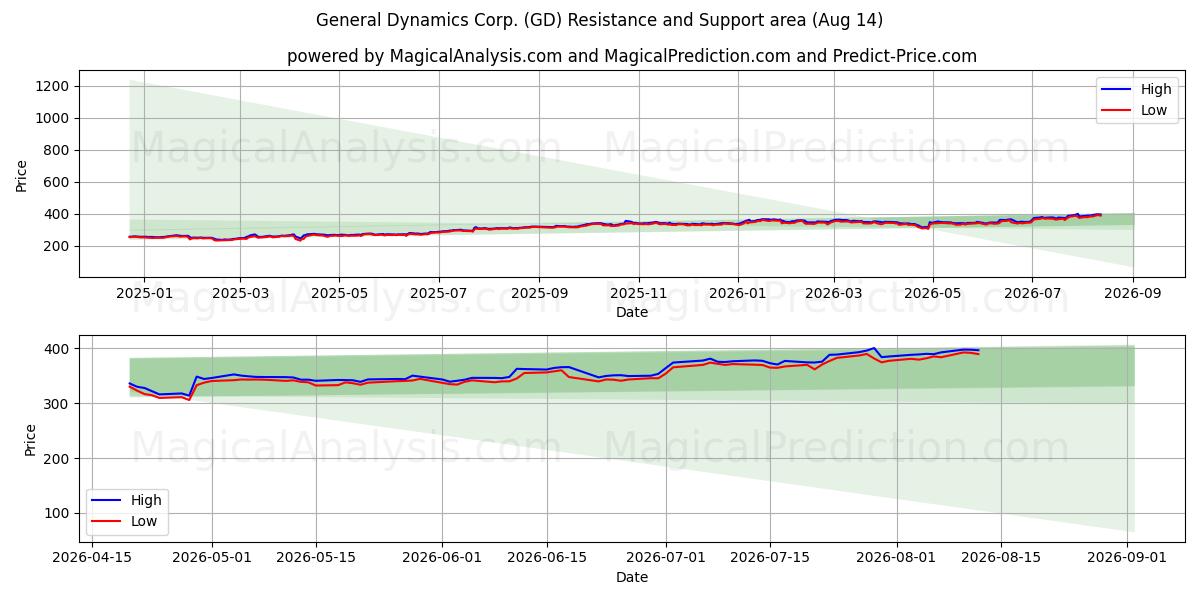Click the 2026-03 date tick label

834,294
